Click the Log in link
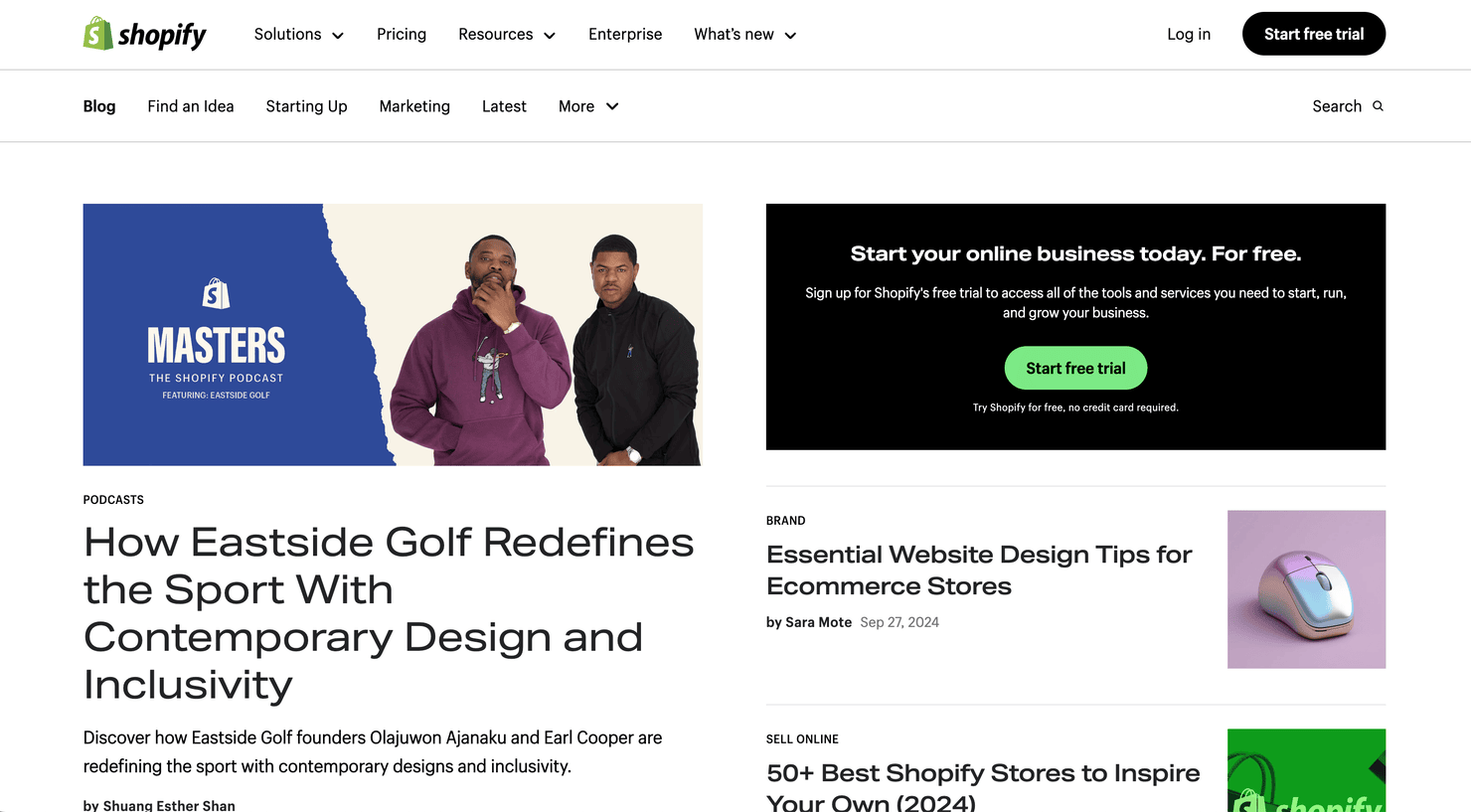Viewport: 1471px width, 812px height. click(x=1189, y=34)
